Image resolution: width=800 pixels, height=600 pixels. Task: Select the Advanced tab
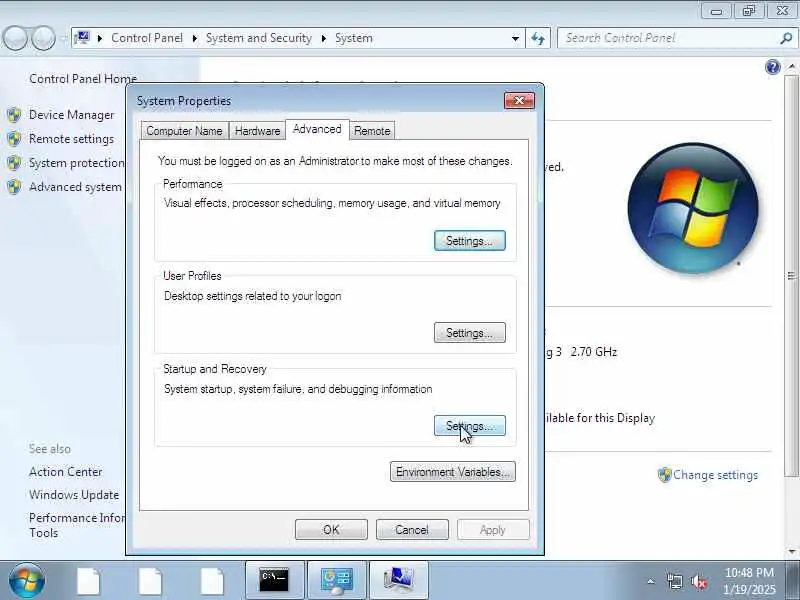[317, 129]
